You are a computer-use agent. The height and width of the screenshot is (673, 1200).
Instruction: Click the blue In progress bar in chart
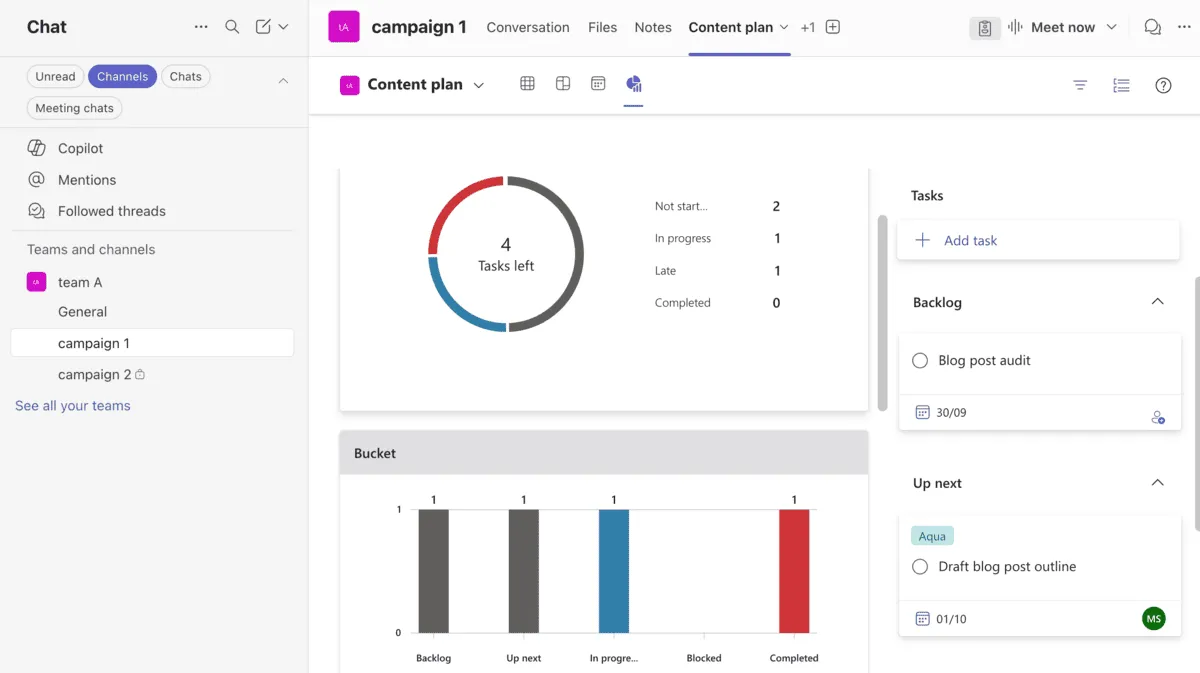[614, 571]
